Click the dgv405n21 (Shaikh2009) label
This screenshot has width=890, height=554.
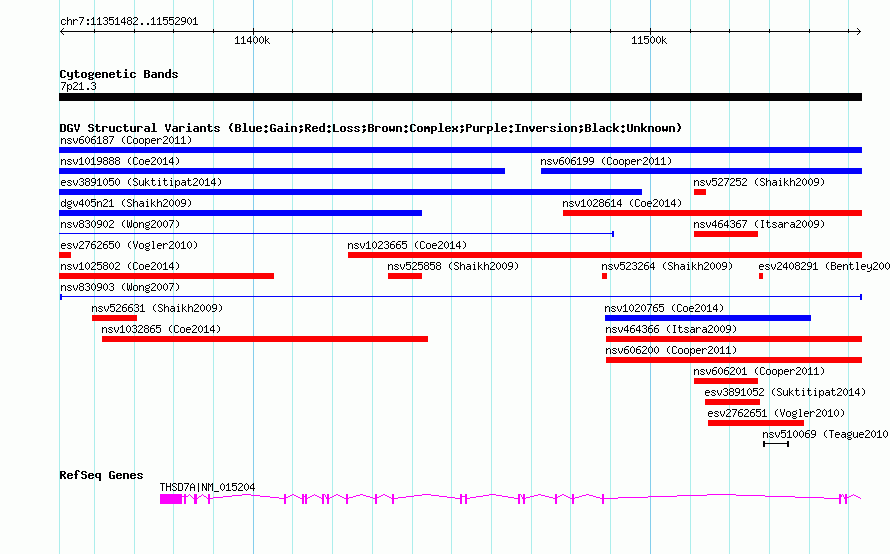(126, 203)
